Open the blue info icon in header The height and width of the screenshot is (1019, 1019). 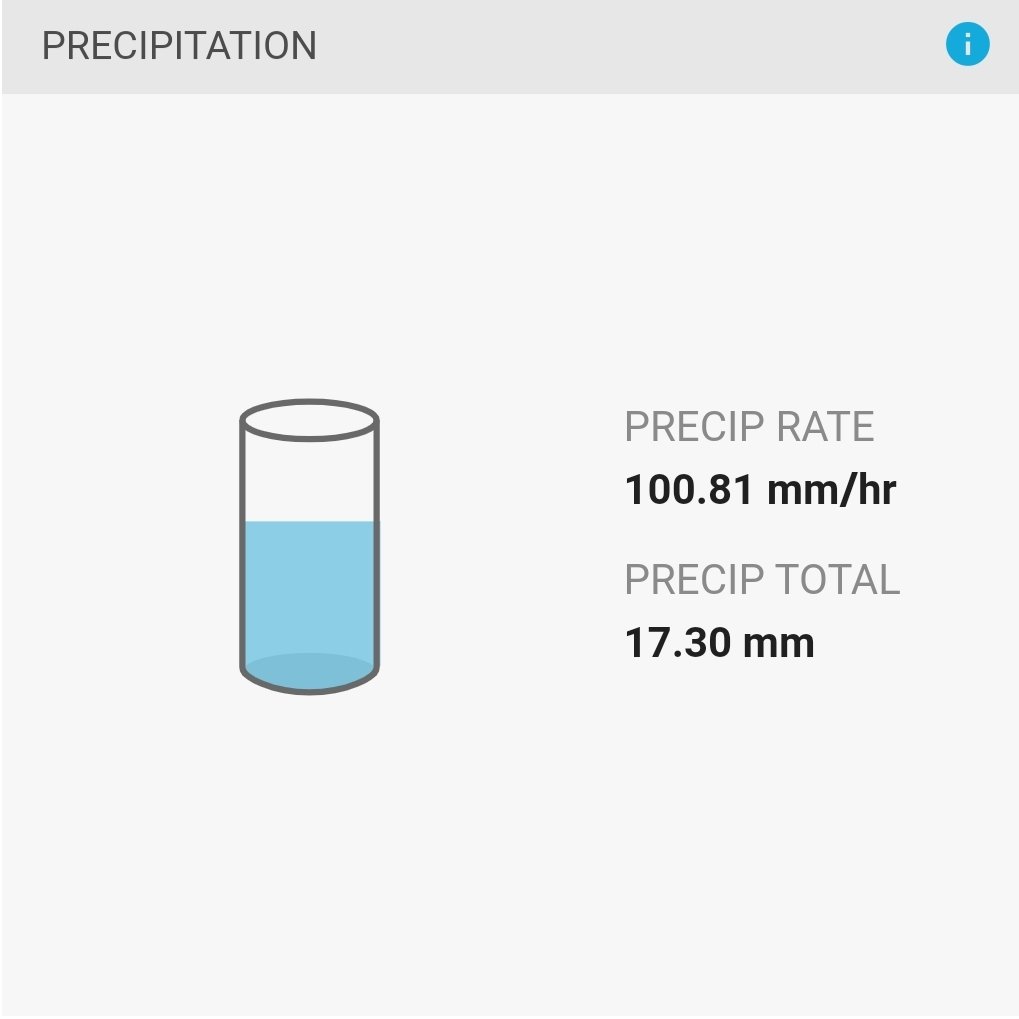point(967,44)
